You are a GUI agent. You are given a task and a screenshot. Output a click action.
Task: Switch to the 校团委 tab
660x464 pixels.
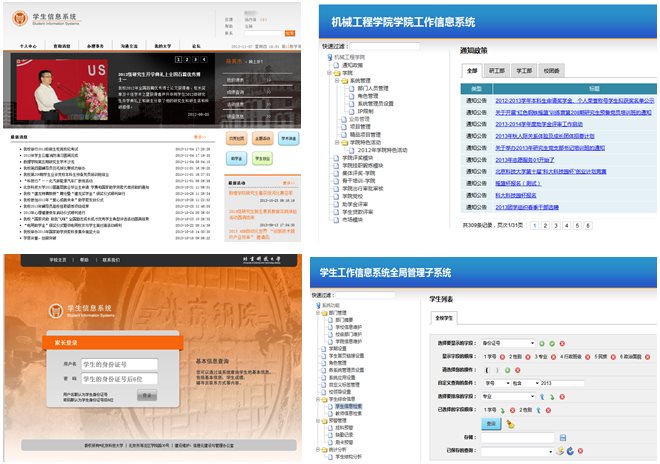[551, 72]
